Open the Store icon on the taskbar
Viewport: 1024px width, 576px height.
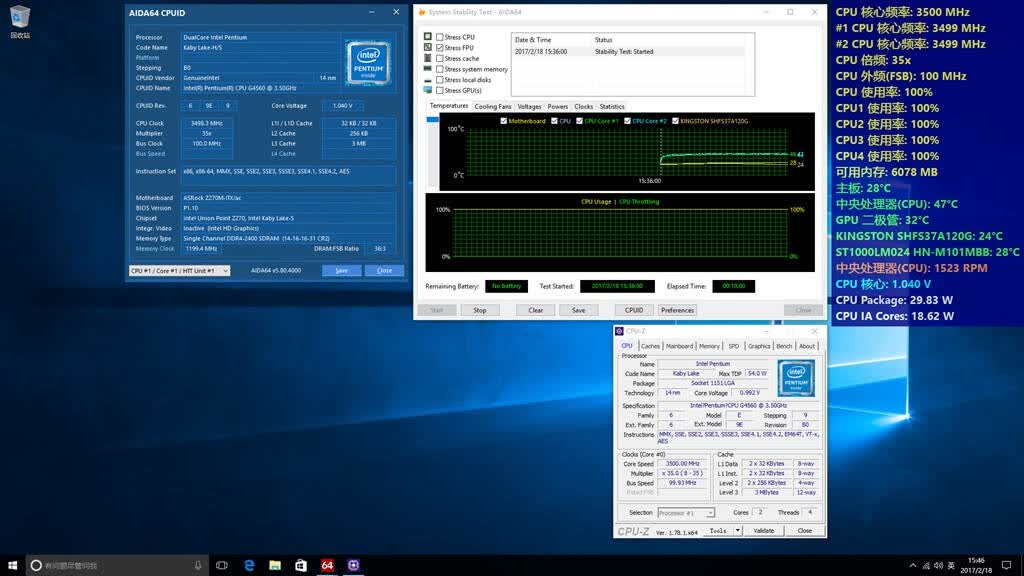300,565
